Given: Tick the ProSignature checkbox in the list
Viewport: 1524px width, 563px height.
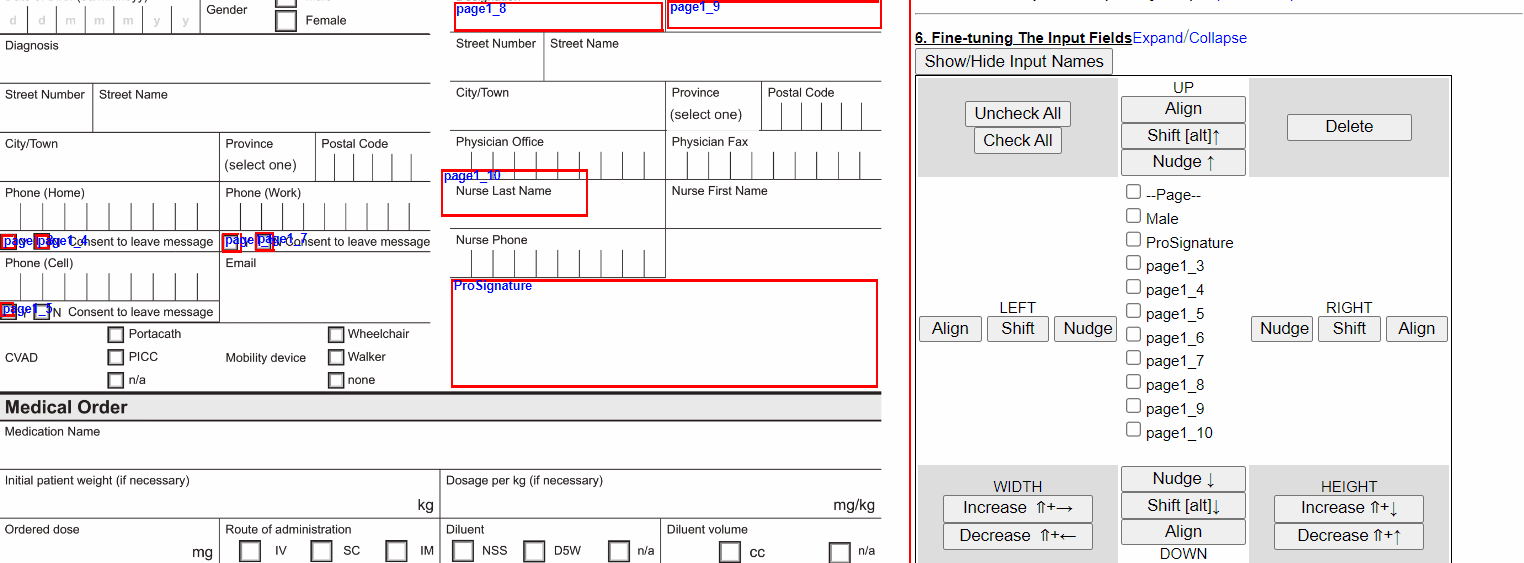Looking at the screenshot, I should pyautogui.click(x=1133, y=240).
